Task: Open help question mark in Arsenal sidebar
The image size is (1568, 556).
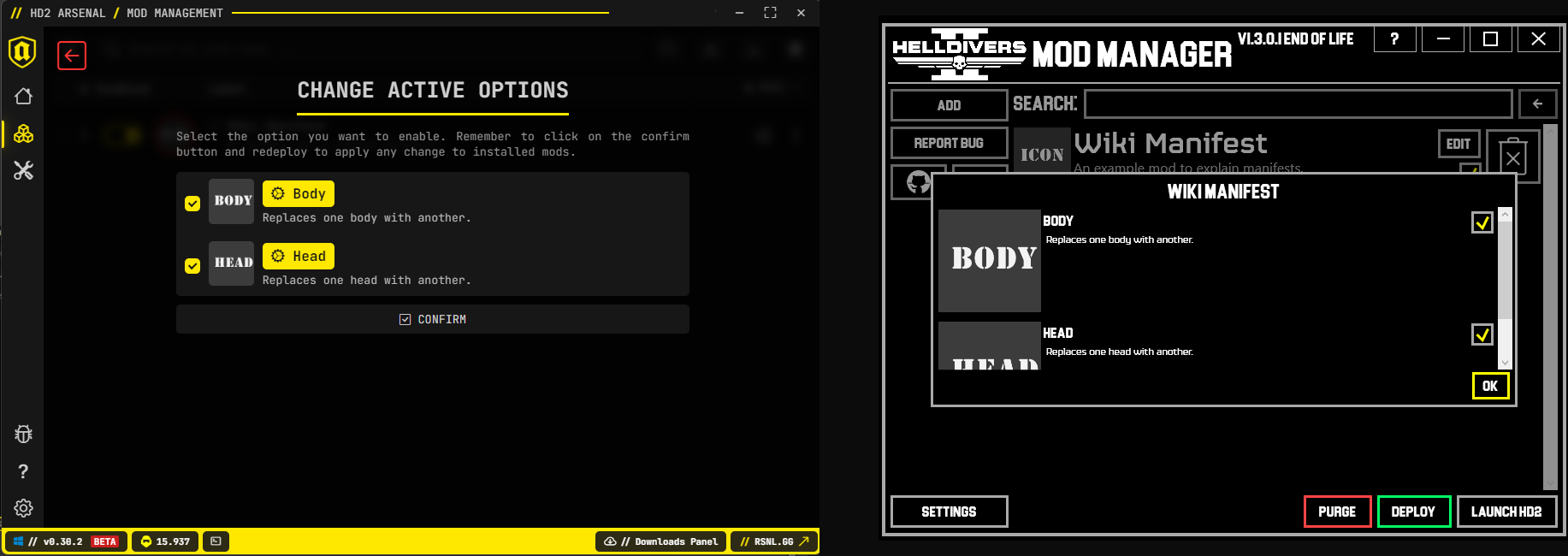Action: (23, 471)
